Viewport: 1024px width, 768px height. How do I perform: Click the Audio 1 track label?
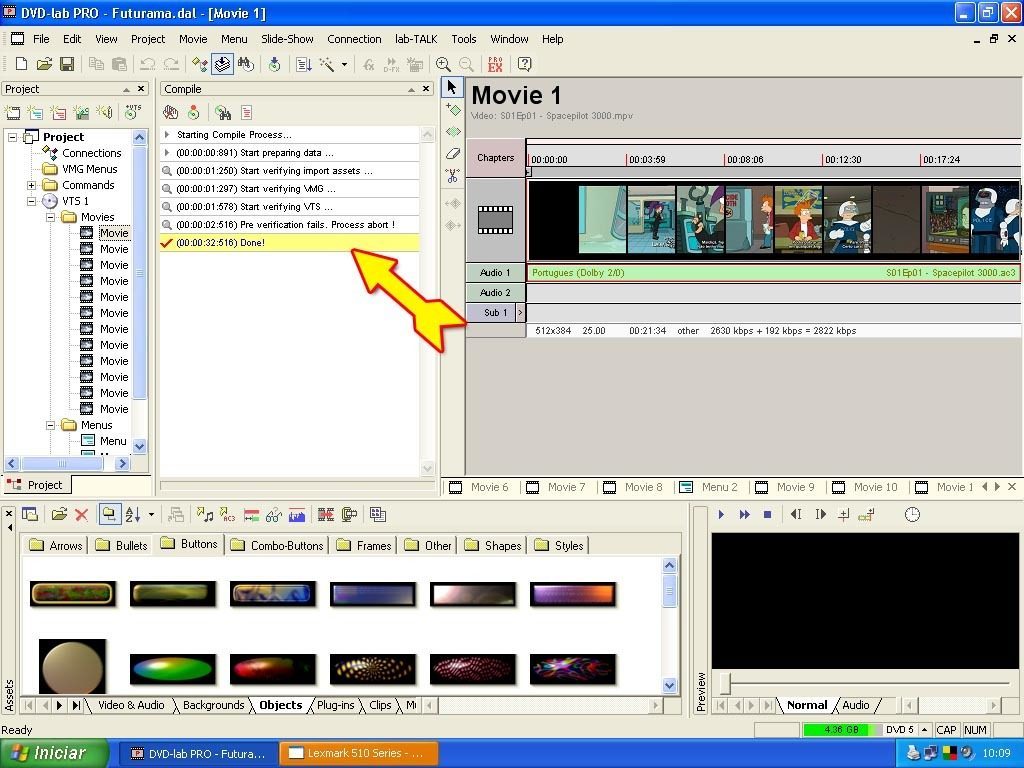[495, 273]
